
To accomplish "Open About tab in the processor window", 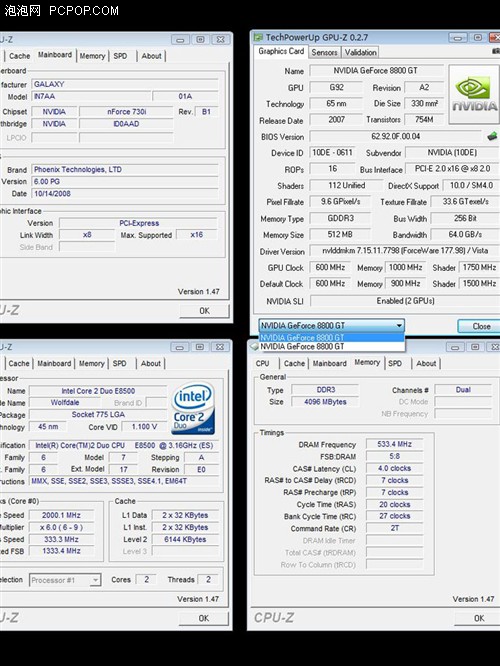I will click(x=150, y=364).
